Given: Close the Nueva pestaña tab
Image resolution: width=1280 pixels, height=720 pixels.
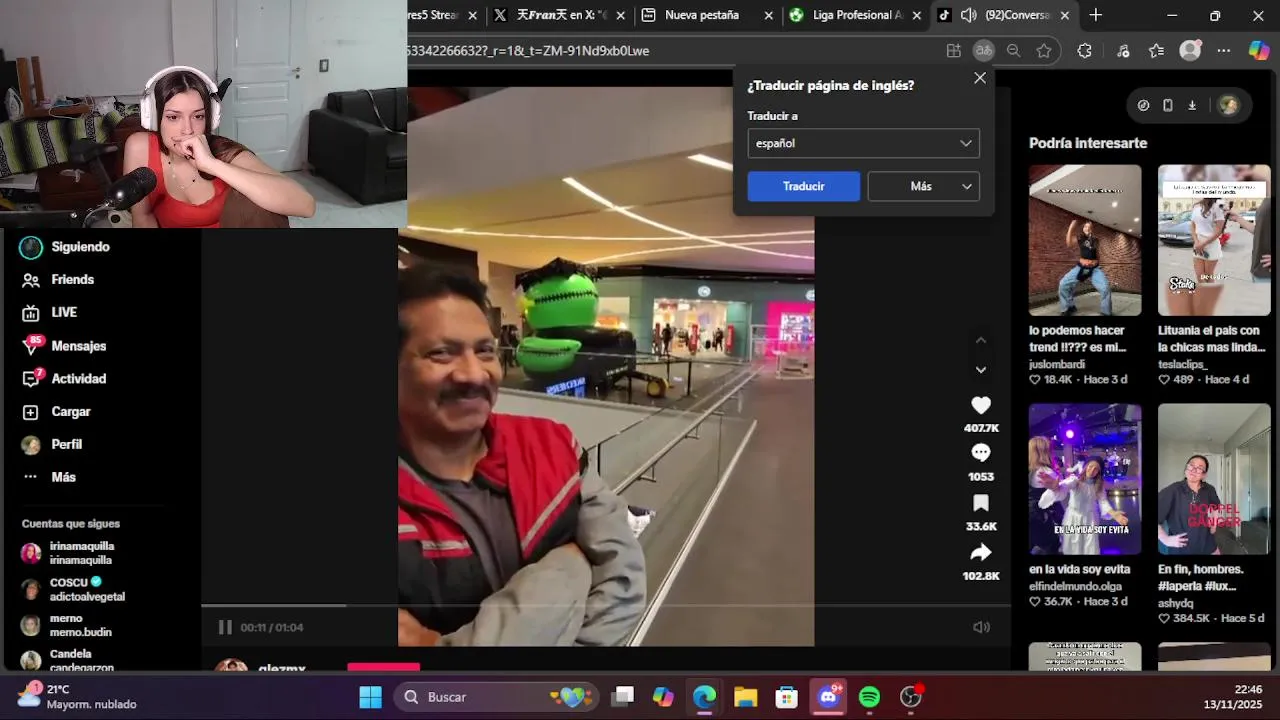Looking at the screenshot, I should tap(768, 15).
